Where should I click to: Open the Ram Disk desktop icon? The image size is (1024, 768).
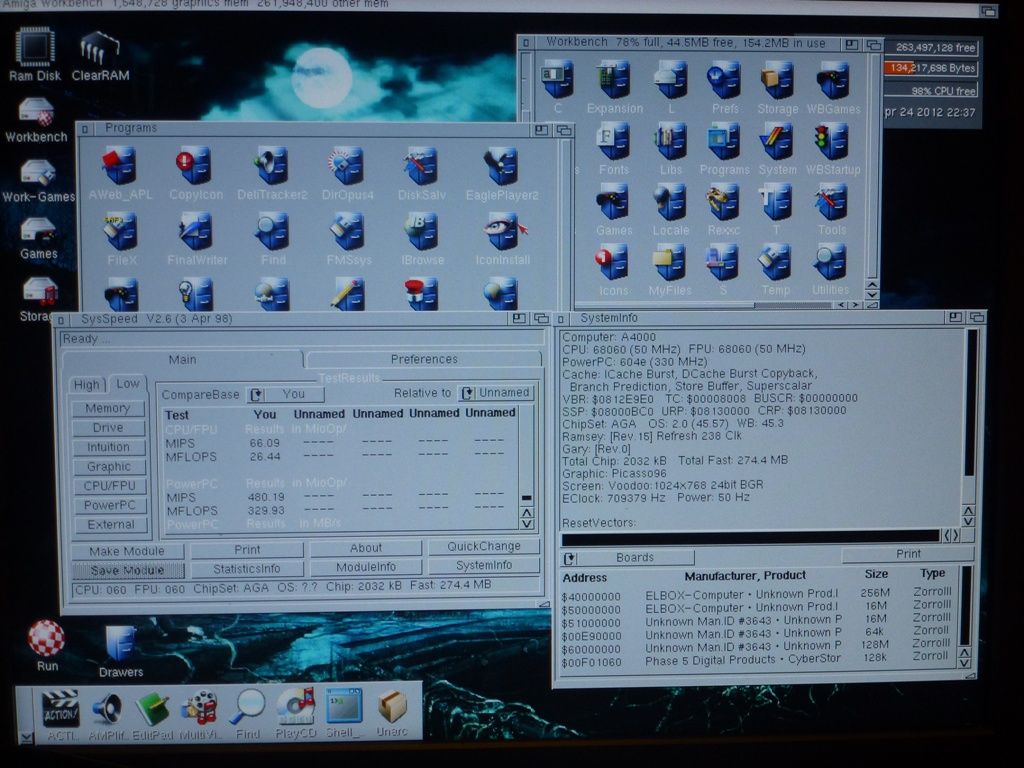pos(35,47)
